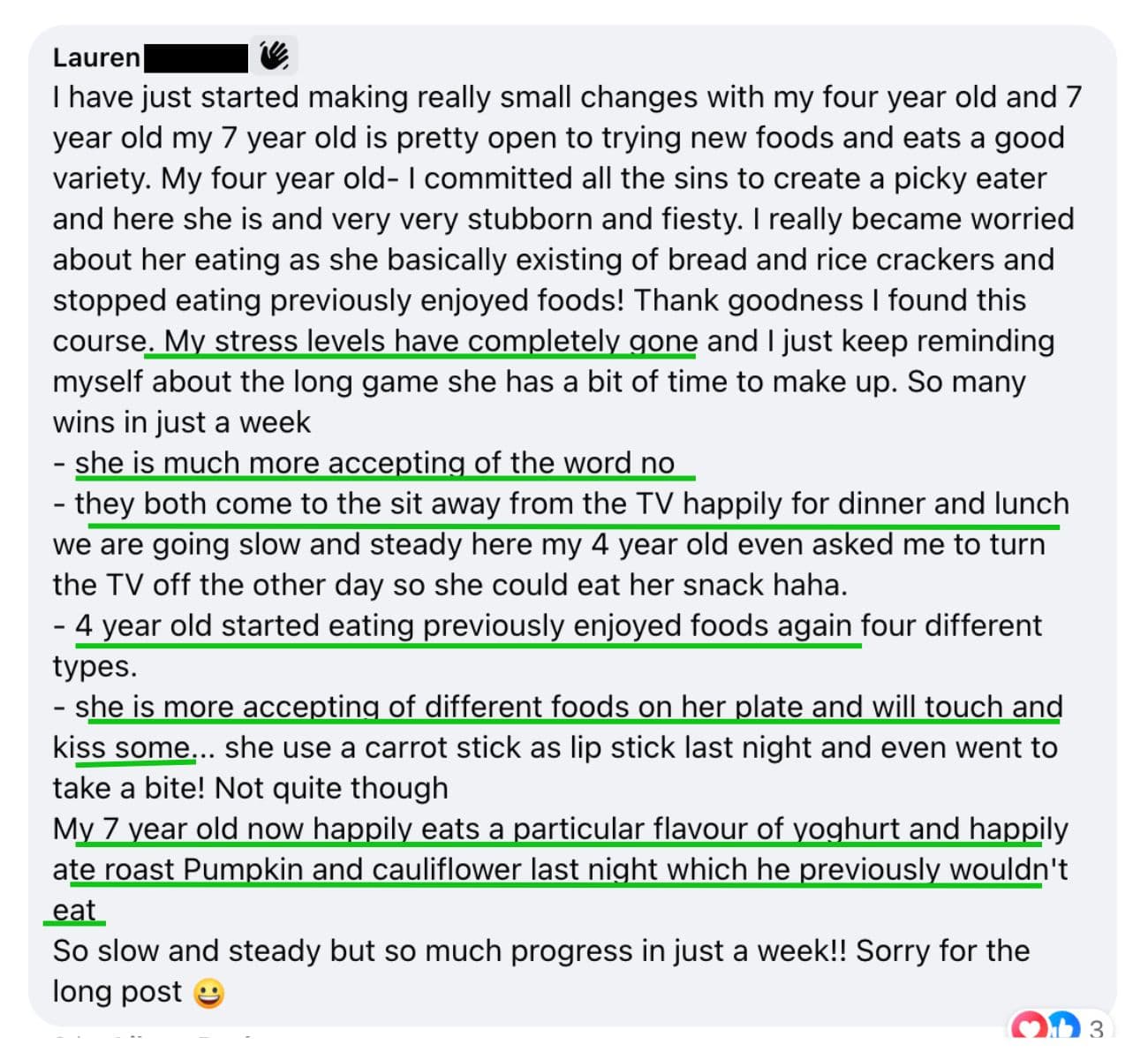Click the waving hand badge icon
The height and width of the screenshot is (1060, 1148).
[274, 56]
